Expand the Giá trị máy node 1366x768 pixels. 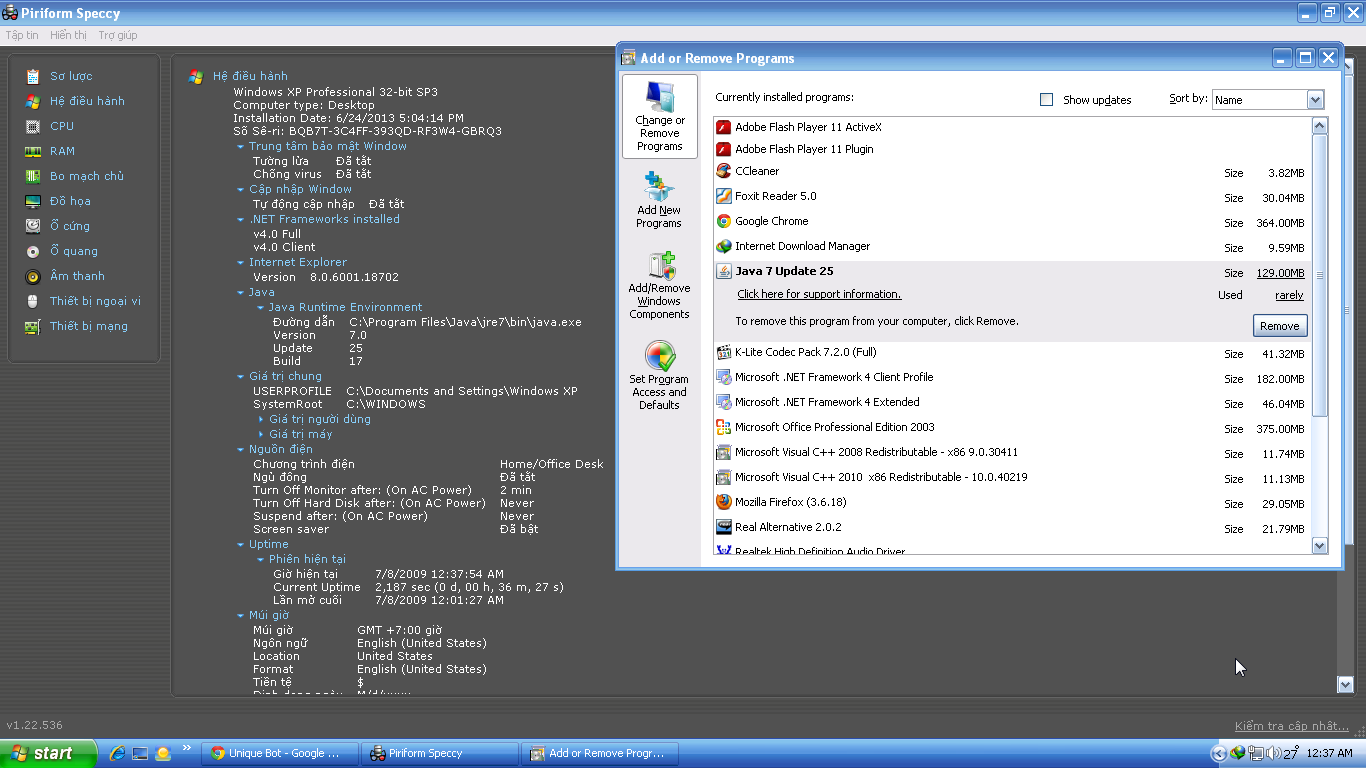(261, 435)
